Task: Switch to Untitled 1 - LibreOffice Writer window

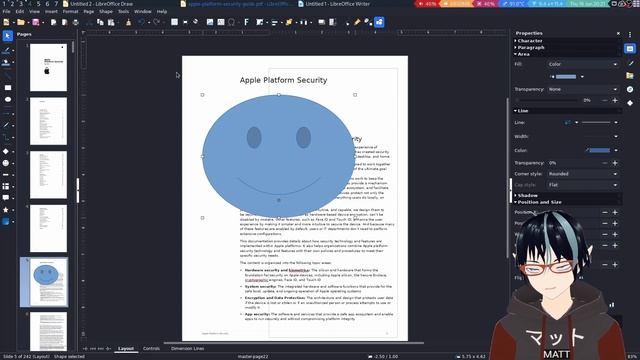Action: click(x=334, y=4)
